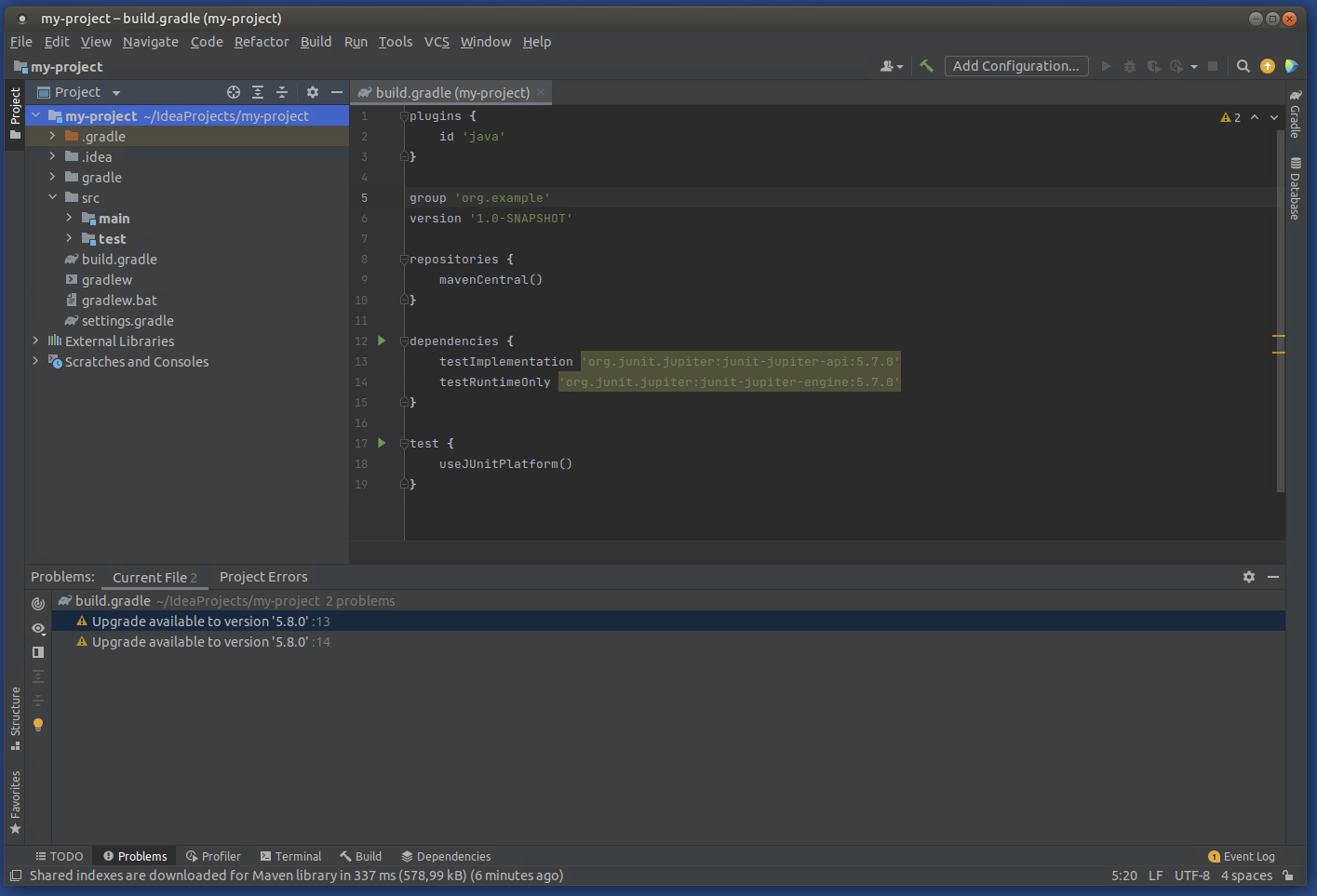
Task: Expand Scratches and Consoles node
Action: click(x=36, y=361)
